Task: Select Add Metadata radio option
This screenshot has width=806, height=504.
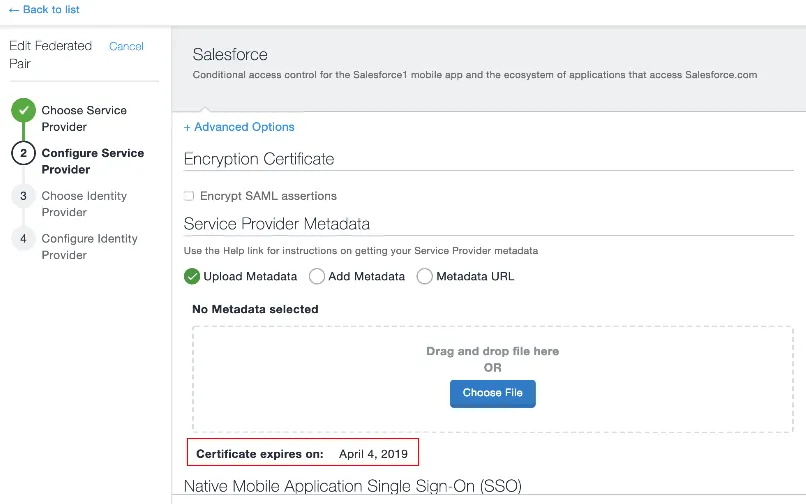Action: tap(317, 276)
